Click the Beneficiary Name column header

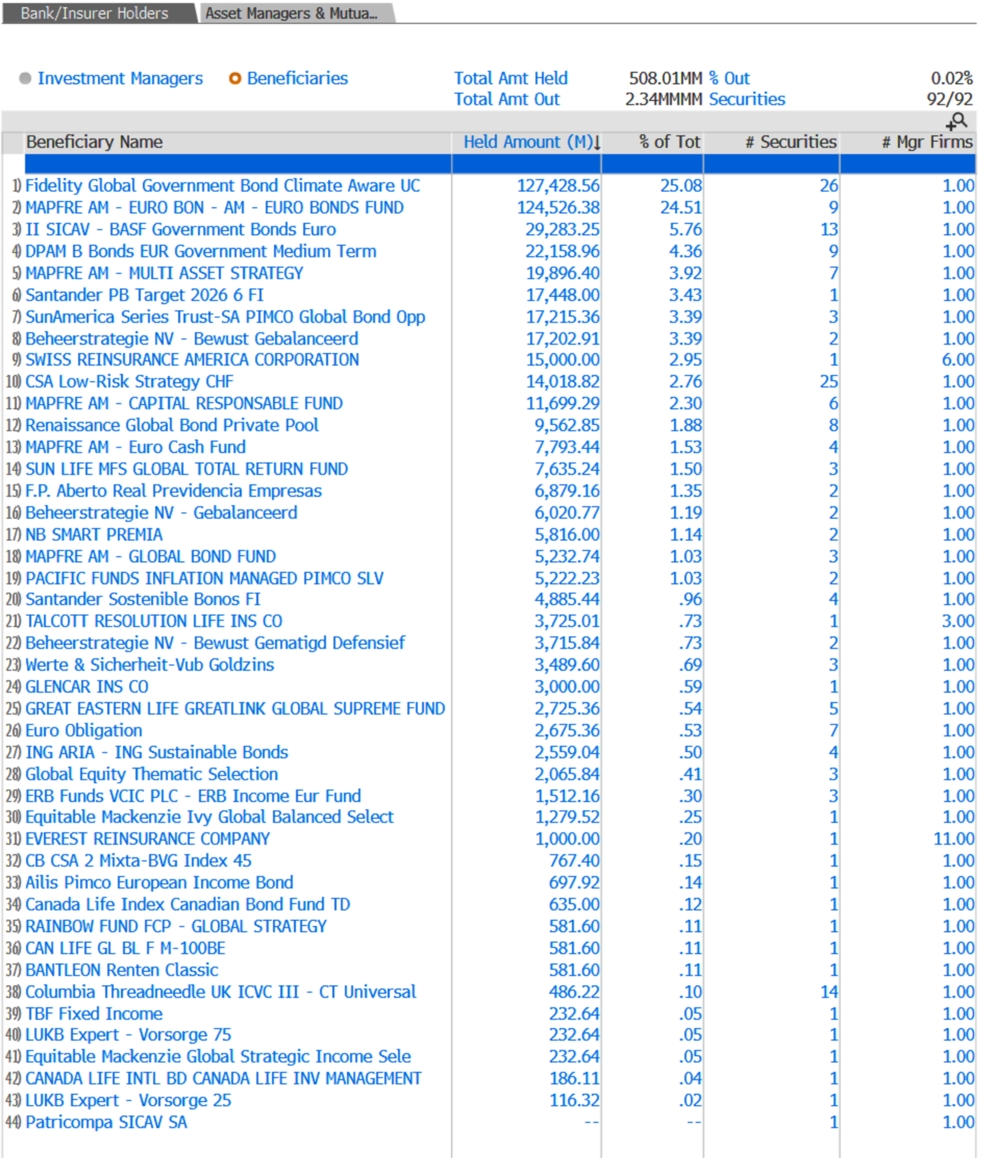point(94,142)
